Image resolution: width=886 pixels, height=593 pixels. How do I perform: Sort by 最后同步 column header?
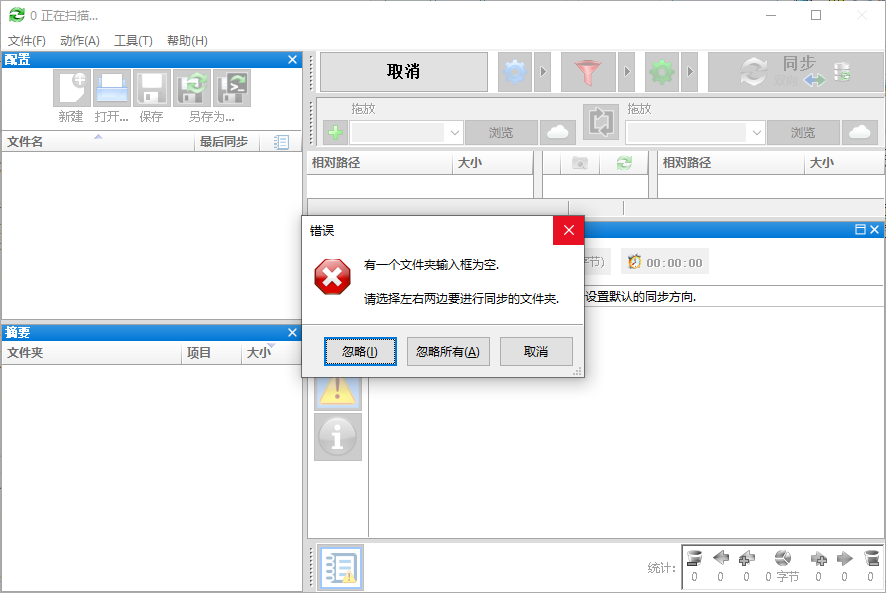pyautogui.click(x=227, y=142)
